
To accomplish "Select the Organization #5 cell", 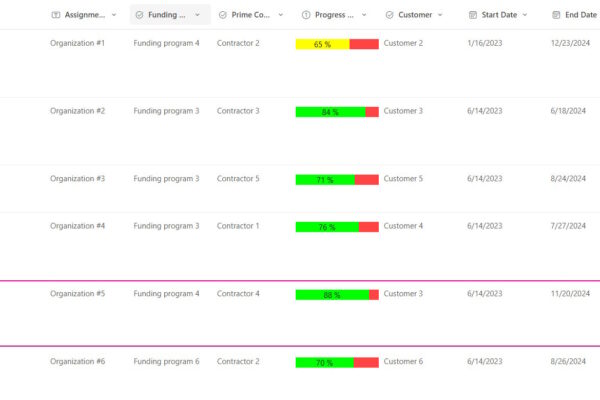I will [x=77, y=294].
